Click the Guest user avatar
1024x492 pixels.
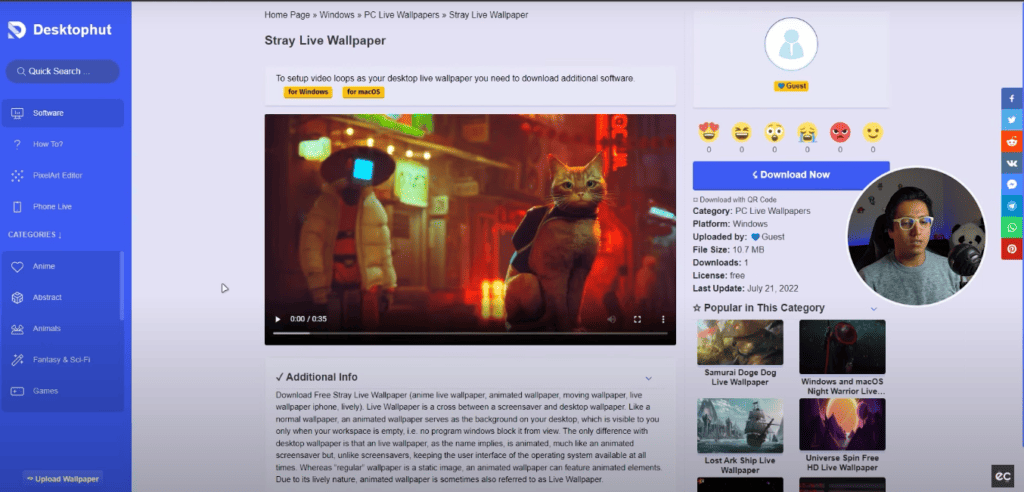(x=791, y=44)
